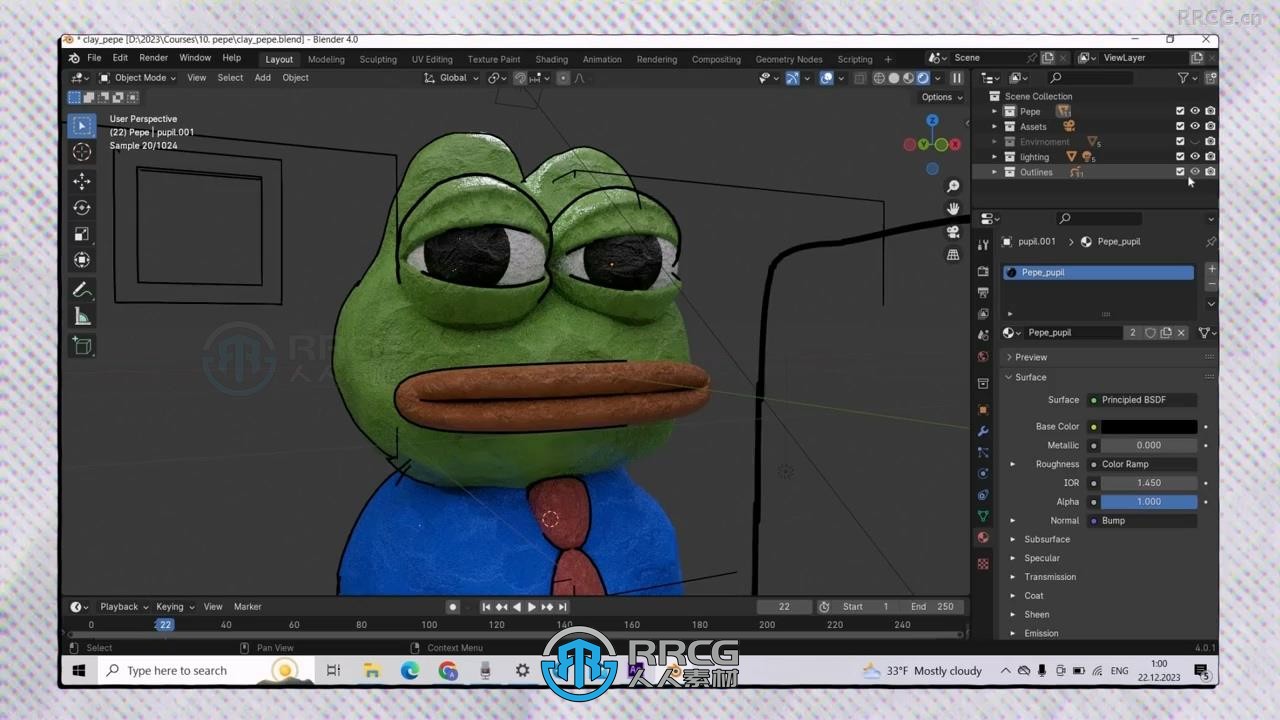
Task: Choose the Add Cube tool
Action: (82, 346)
